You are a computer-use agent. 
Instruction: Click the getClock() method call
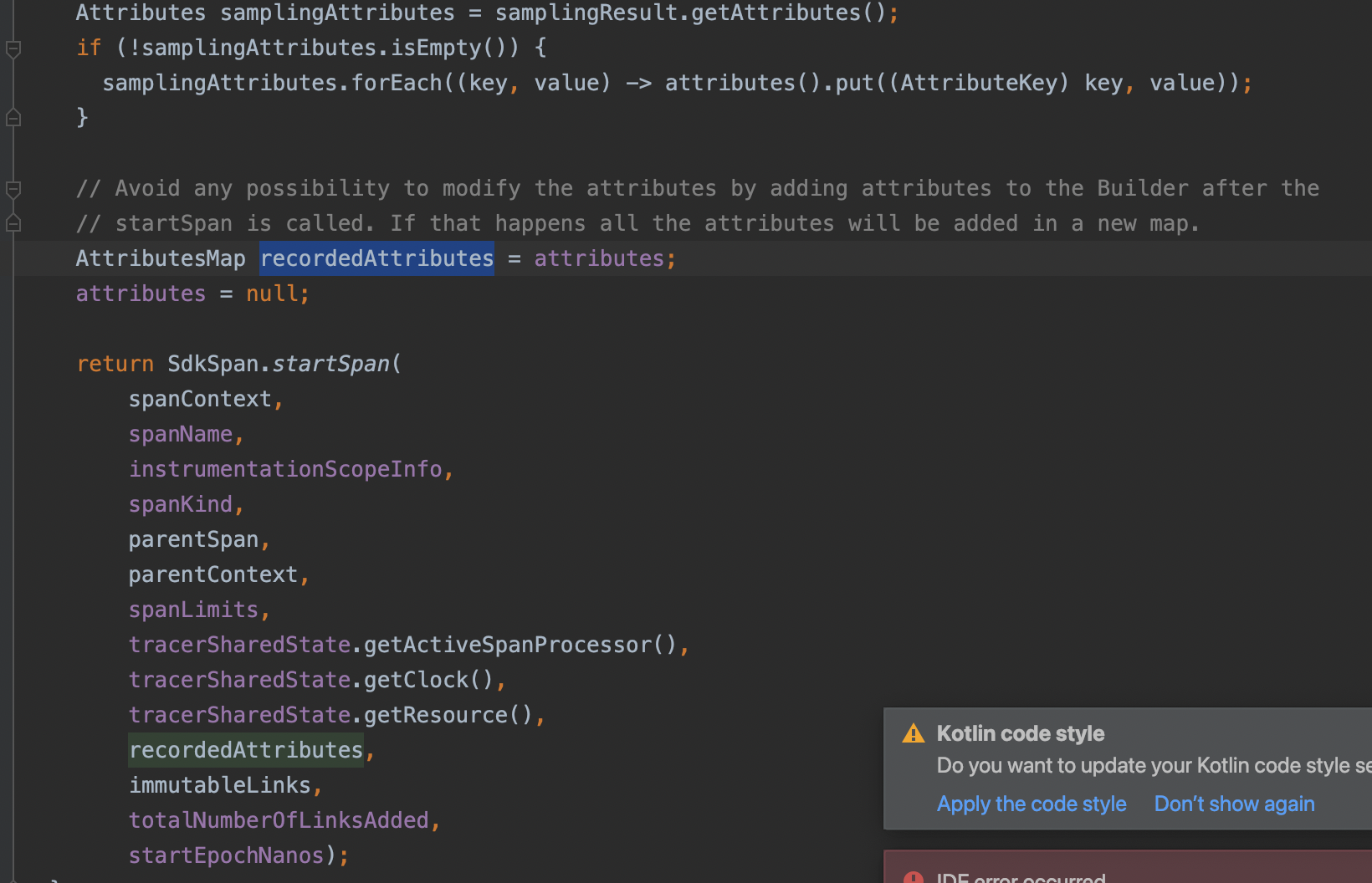[x=429, y=680]
